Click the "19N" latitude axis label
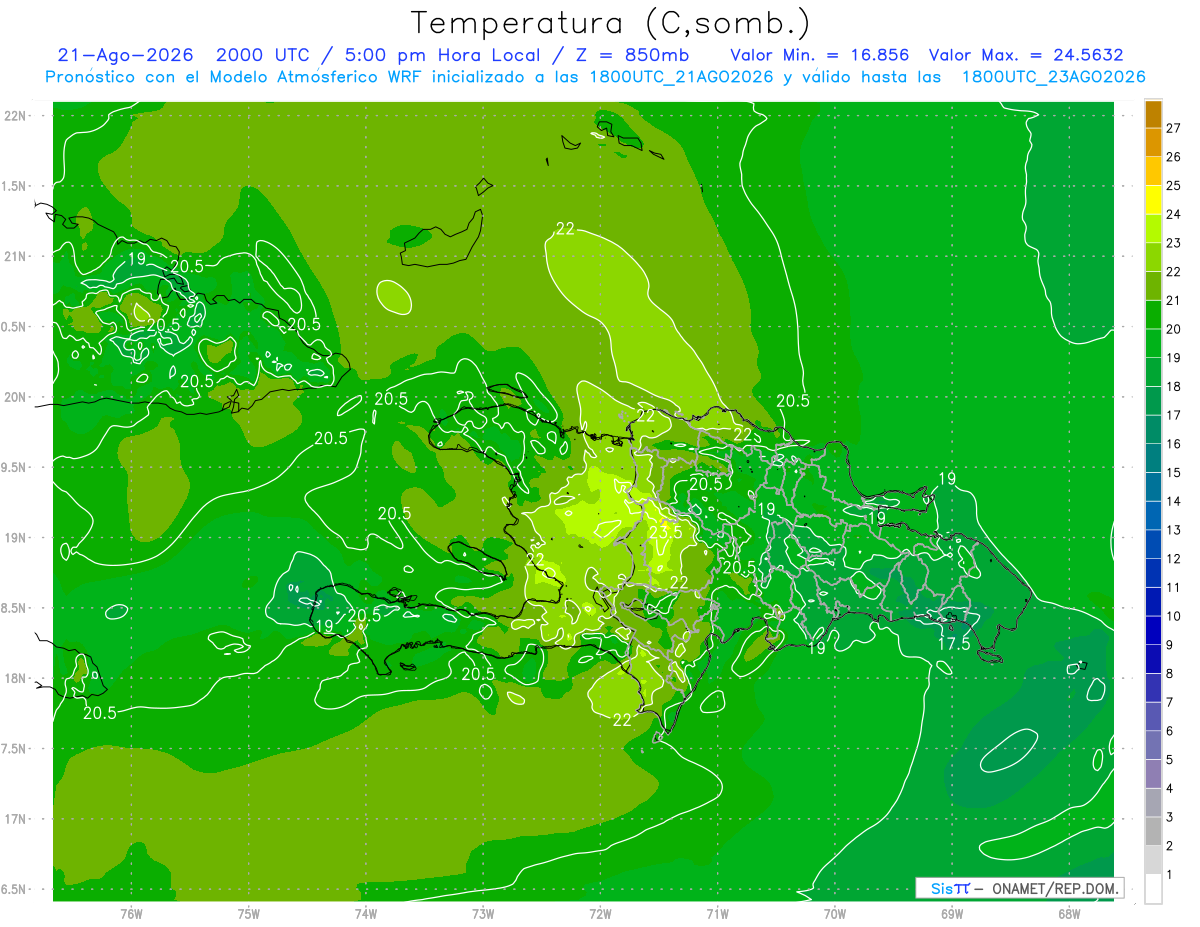Viewport: 1200px width, 927px height. pyautogui.click(x=15, y=538)
